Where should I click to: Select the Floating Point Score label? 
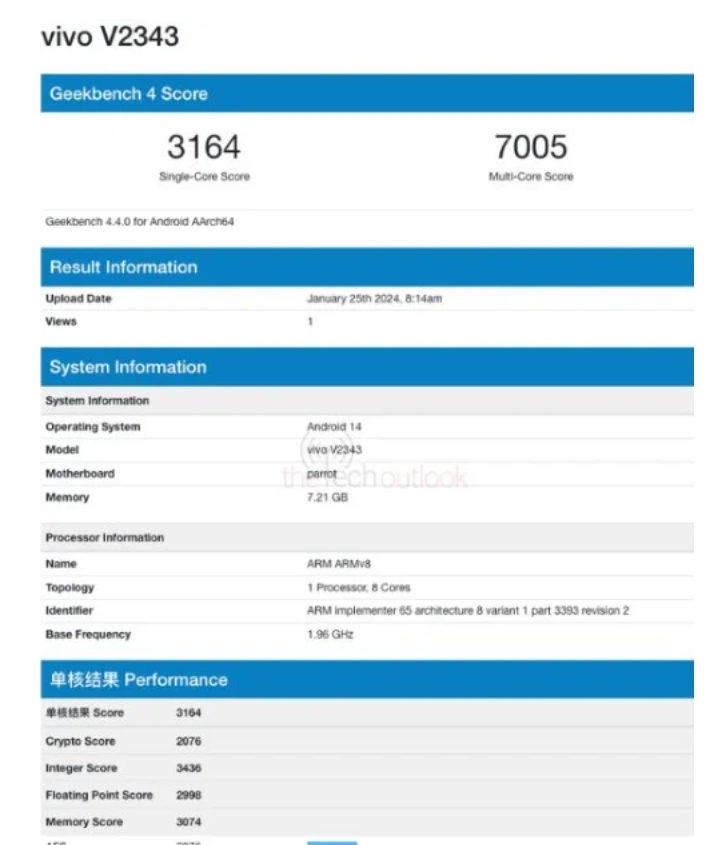pos(99,795)
